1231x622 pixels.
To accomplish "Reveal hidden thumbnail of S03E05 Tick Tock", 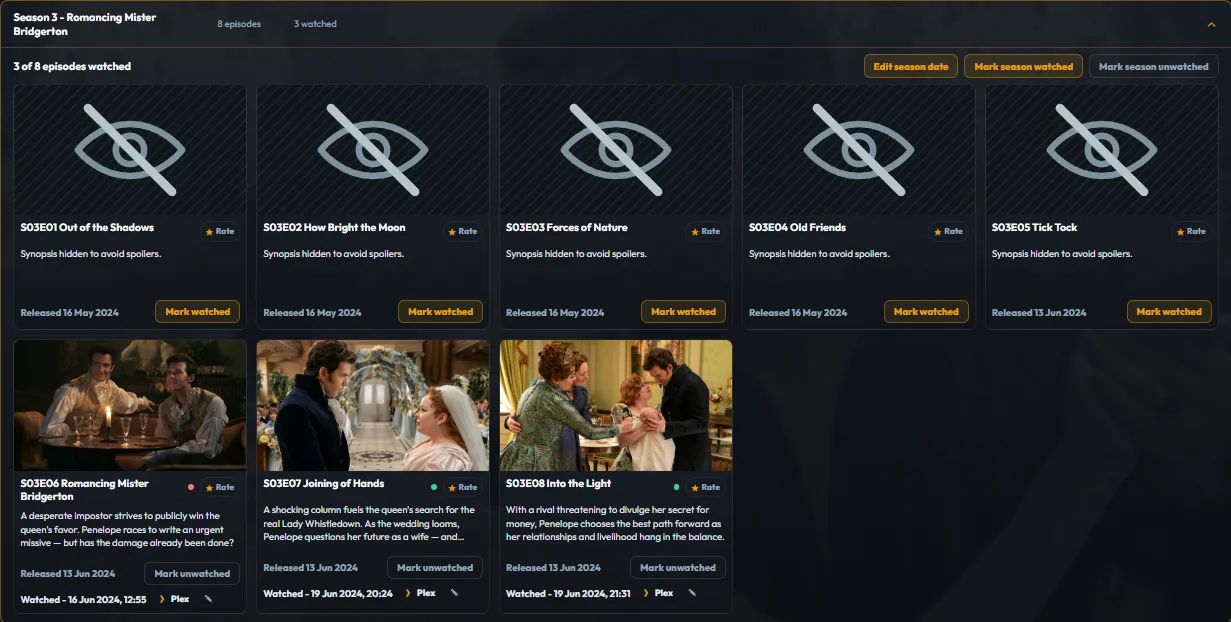I will [x=1102, y=150].
